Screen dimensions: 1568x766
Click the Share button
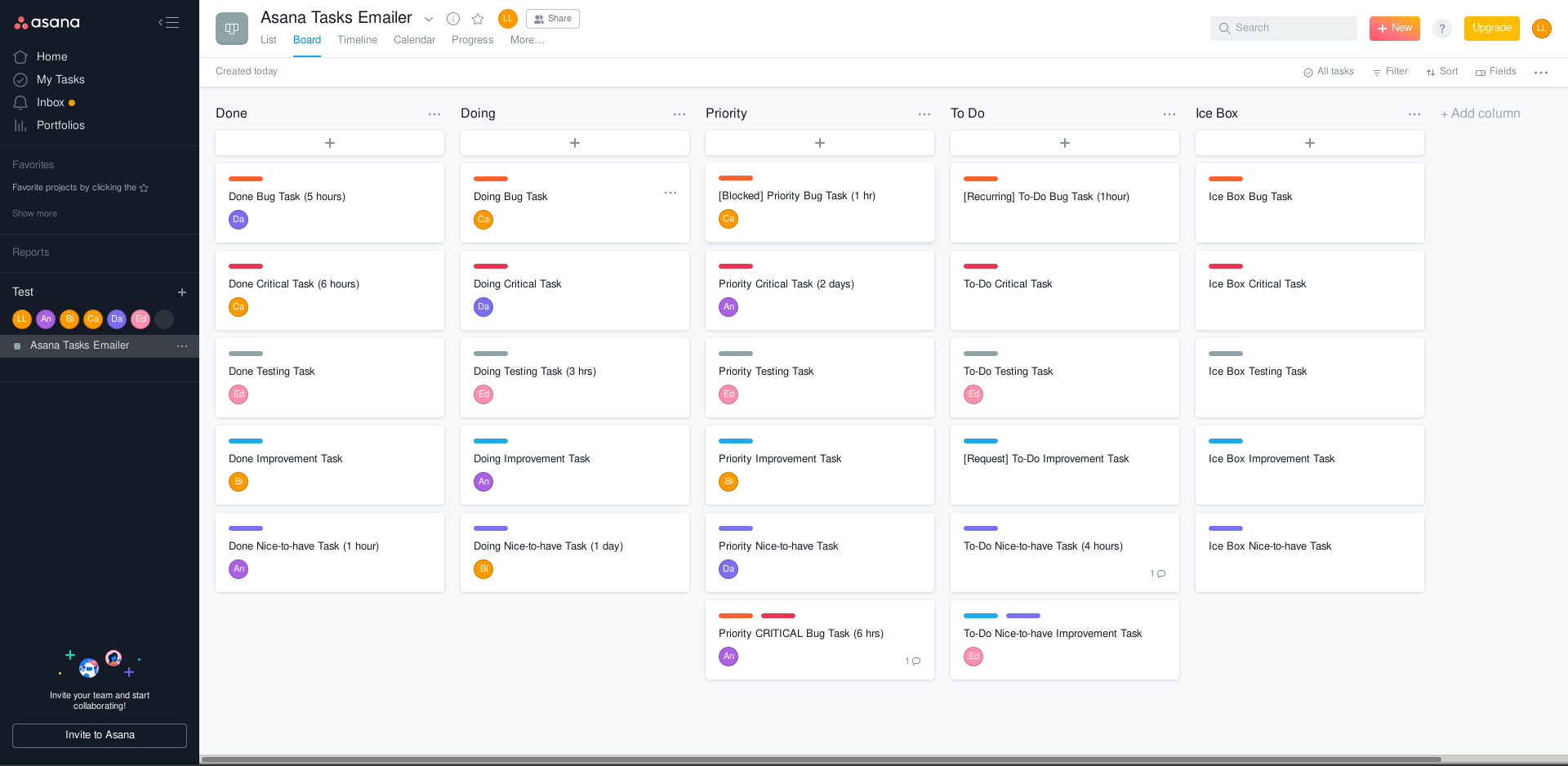(x=553, y=19)
